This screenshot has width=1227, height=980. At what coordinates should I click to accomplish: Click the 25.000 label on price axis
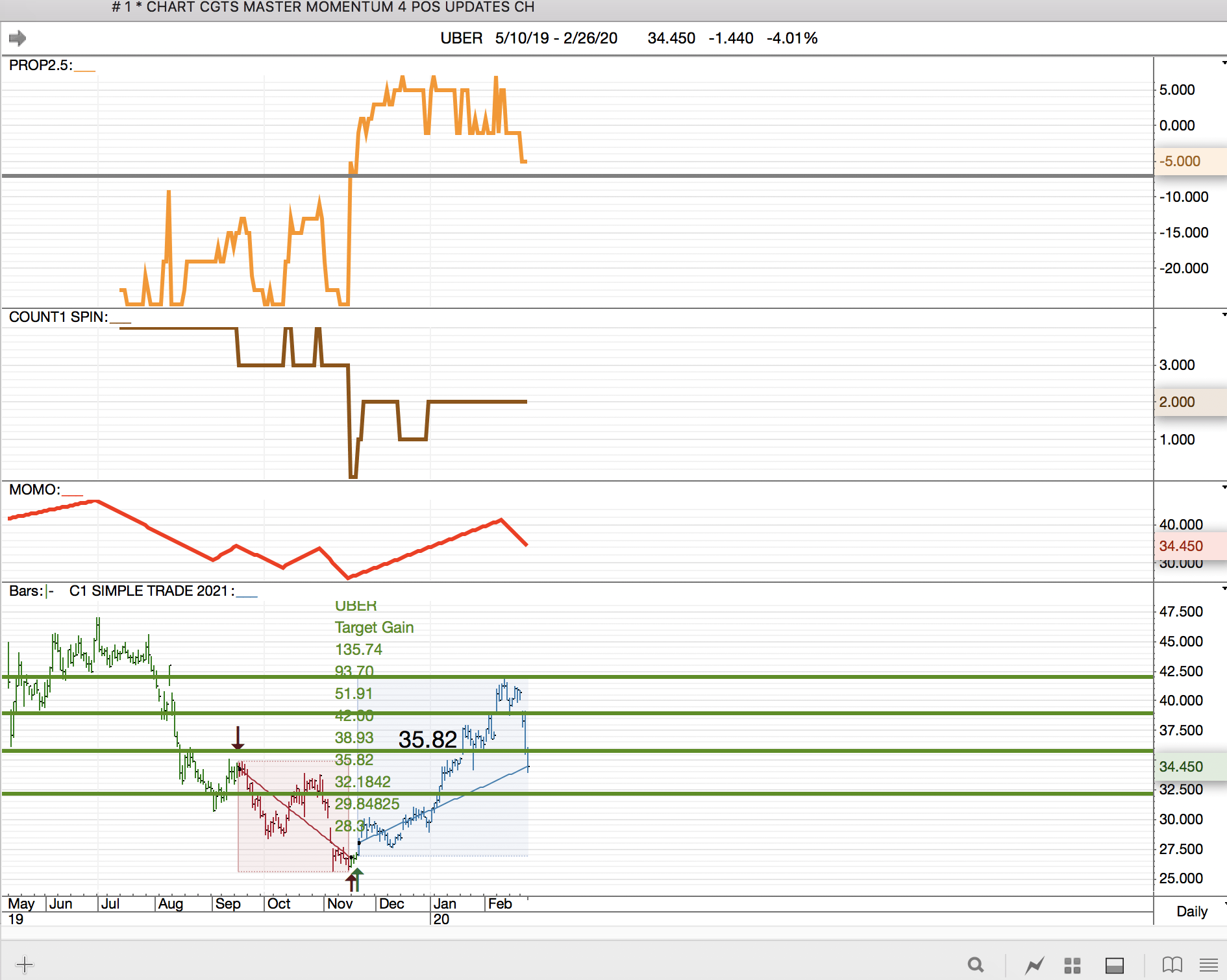point(1181,878)
